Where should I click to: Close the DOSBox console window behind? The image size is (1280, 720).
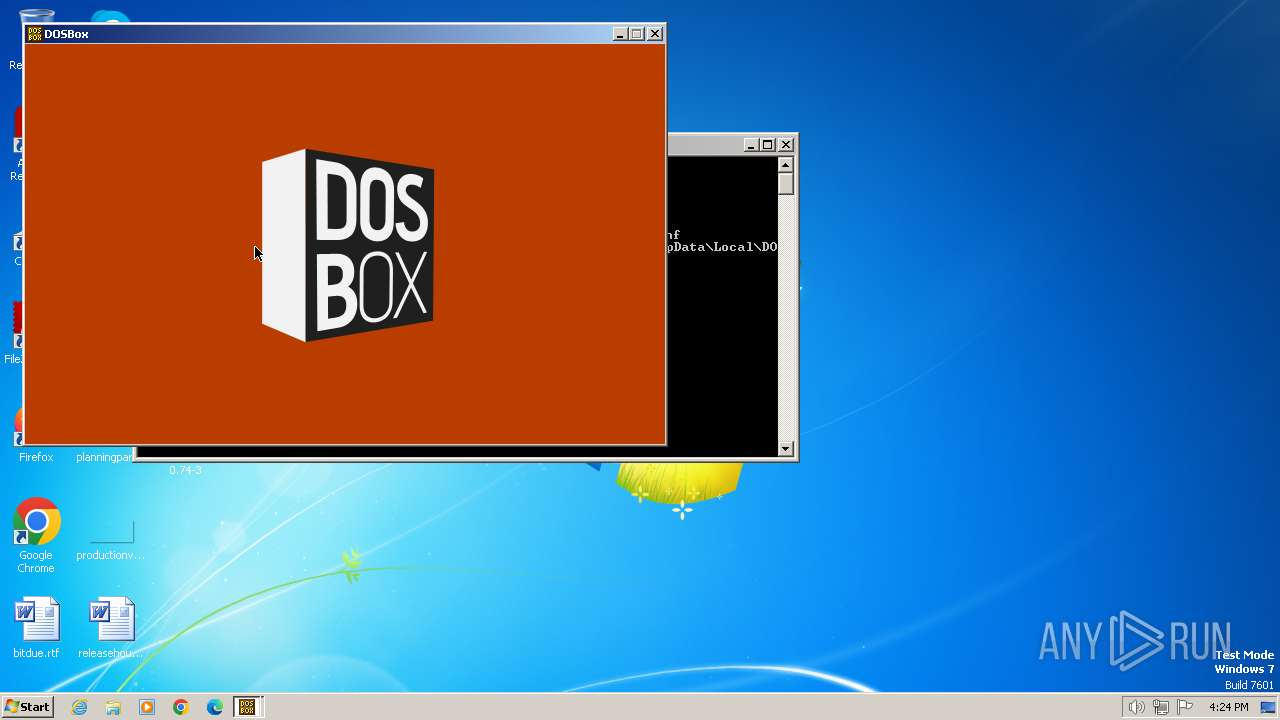coord(786,145)
